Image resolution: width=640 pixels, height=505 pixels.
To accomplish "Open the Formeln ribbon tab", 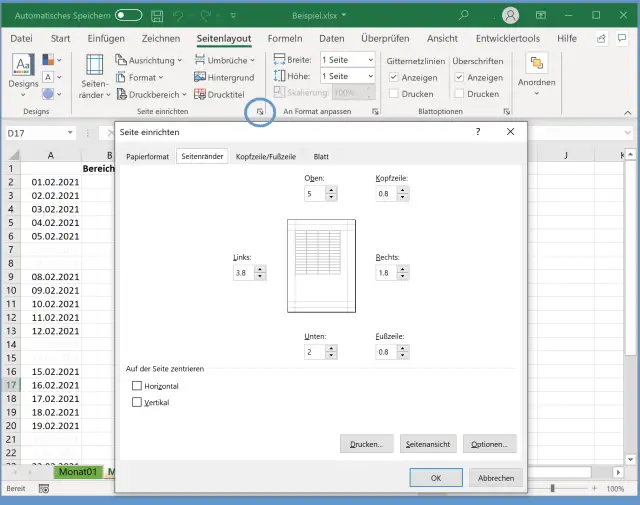I will tap(284, 38).
